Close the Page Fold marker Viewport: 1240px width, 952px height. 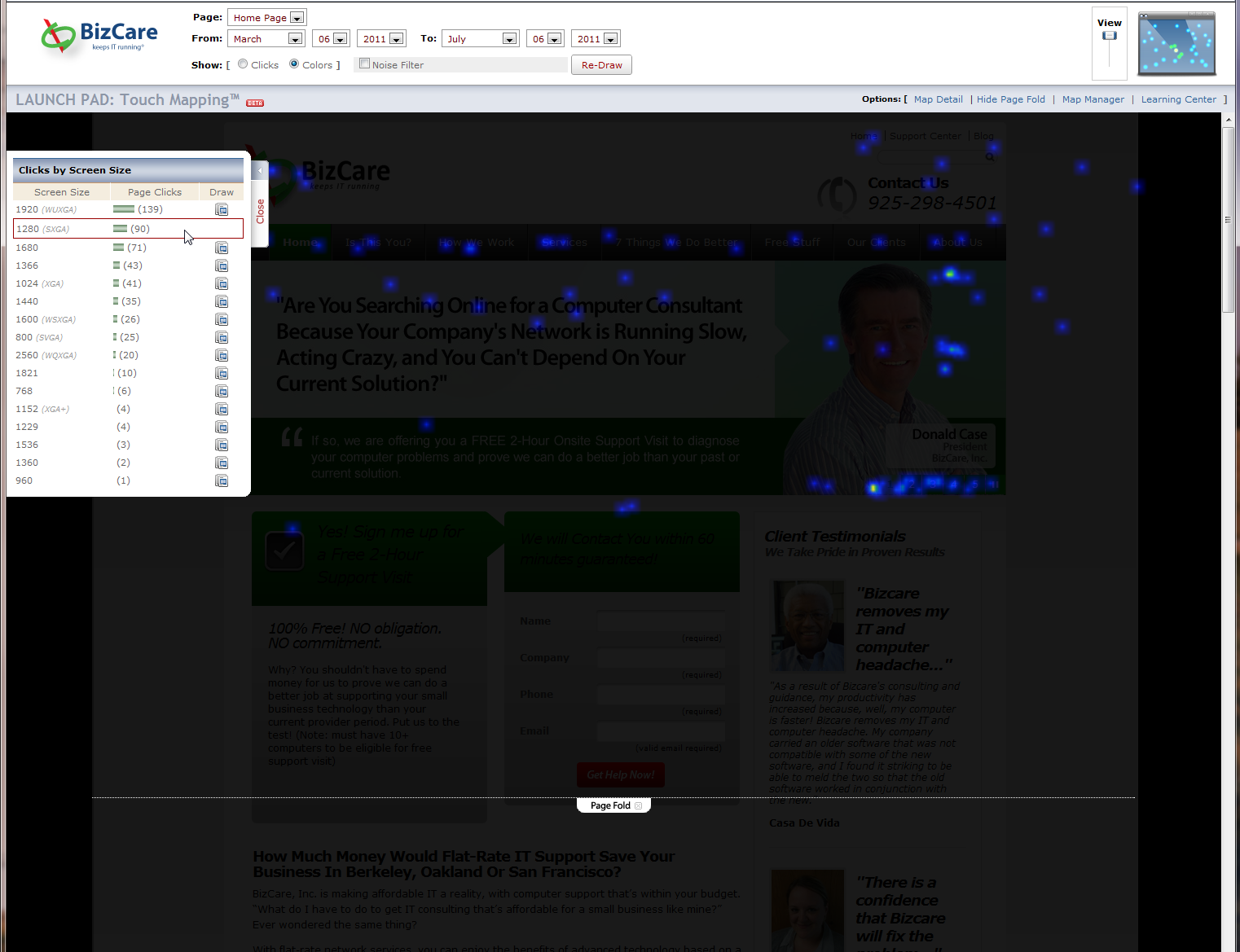tap(639, 805)
